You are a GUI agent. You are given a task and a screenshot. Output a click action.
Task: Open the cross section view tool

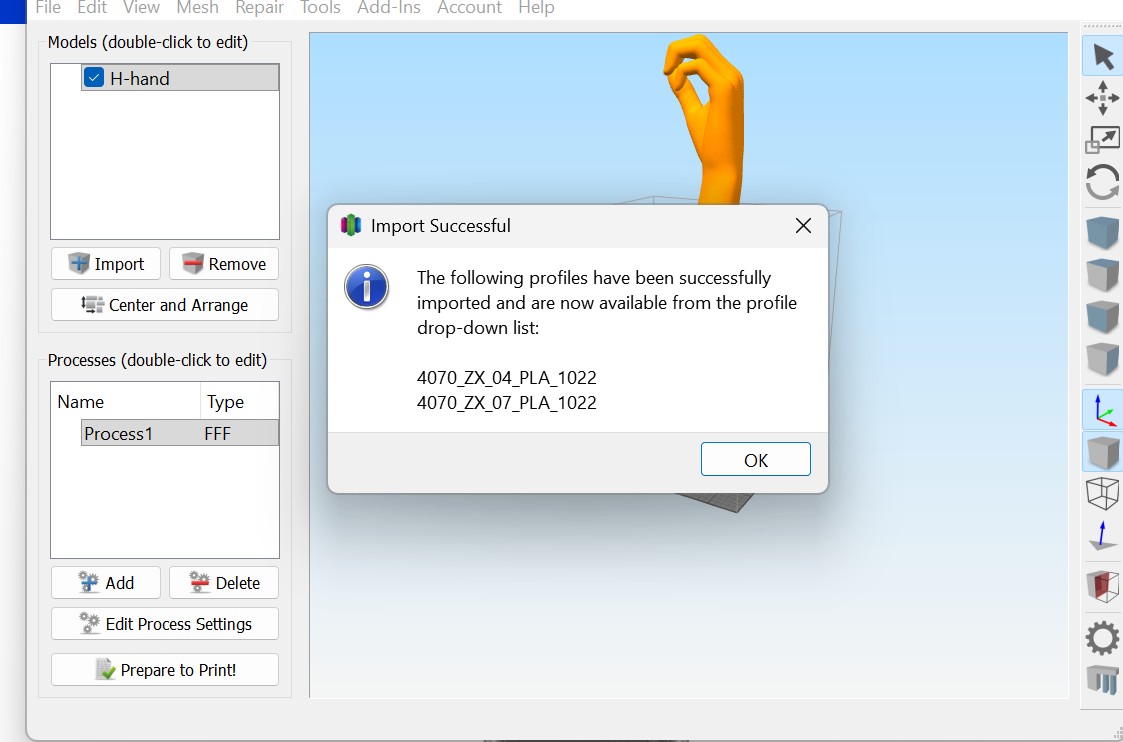1102,587
